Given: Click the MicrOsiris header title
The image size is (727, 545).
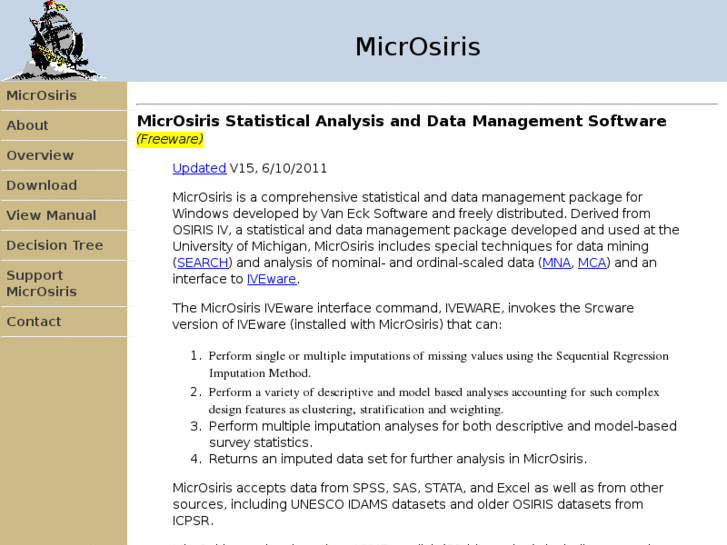Looking at the screenshot, I should (x=418, y=46).
